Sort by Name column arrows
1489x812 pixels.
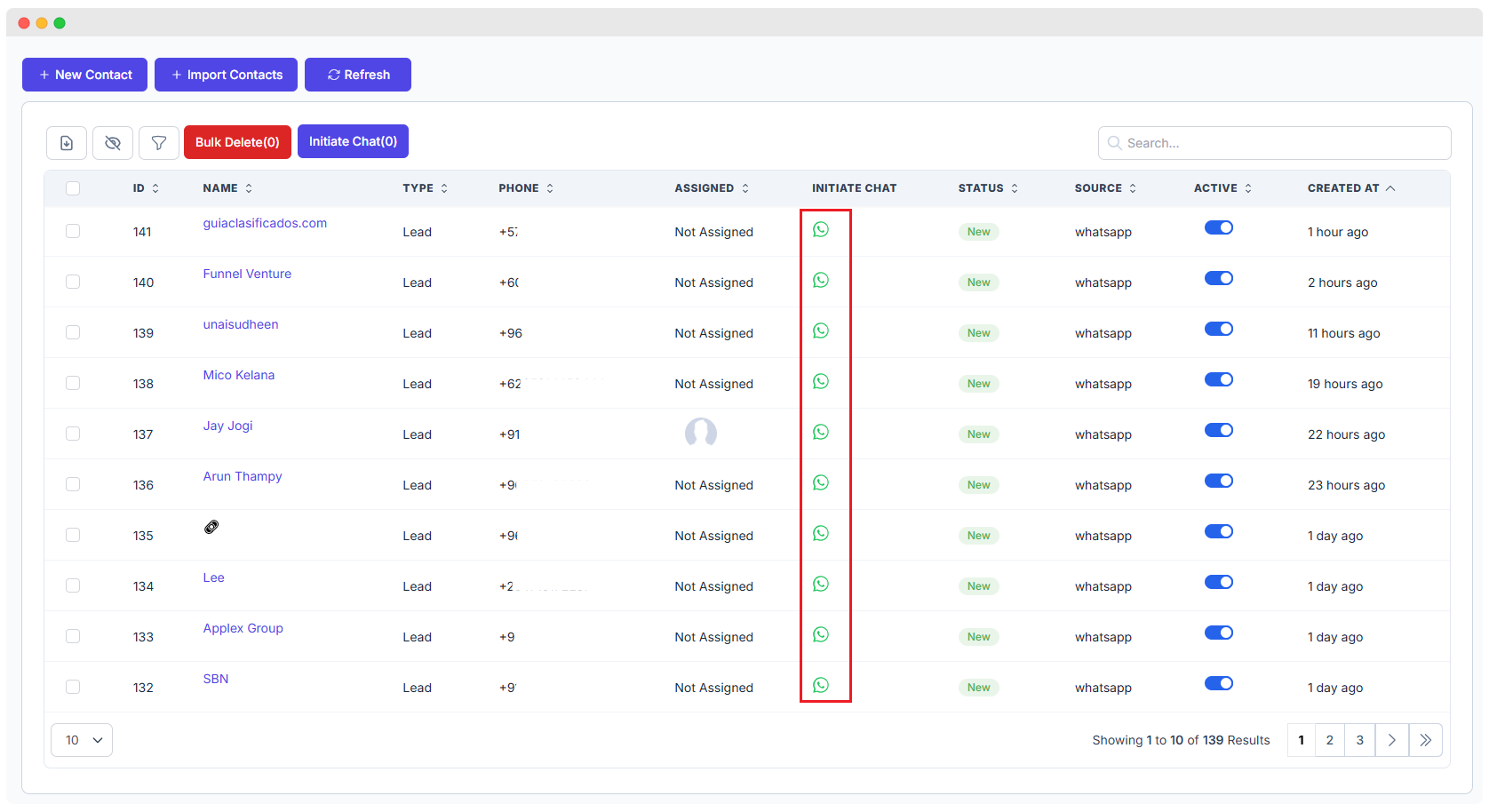coord(249,188)
